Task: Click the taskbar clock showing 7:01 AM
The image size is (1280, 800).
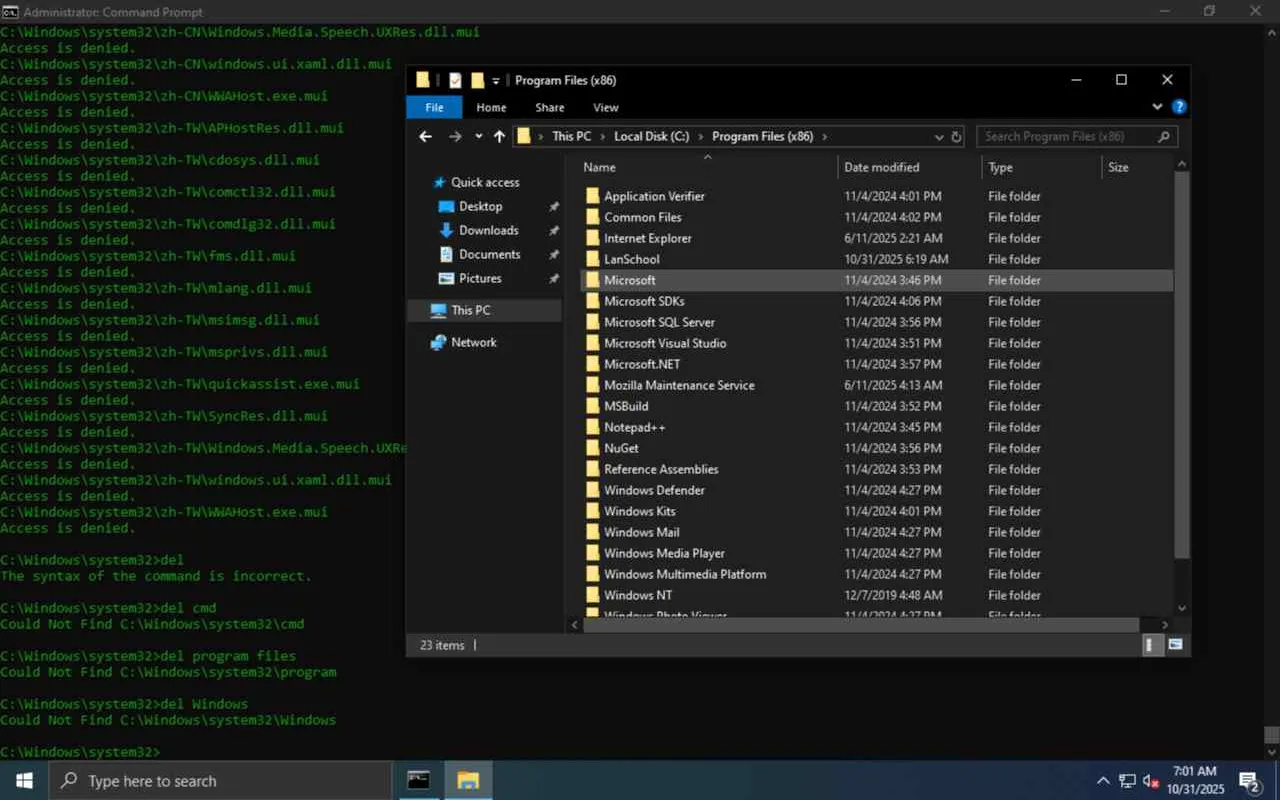Action: (1194, 780)
